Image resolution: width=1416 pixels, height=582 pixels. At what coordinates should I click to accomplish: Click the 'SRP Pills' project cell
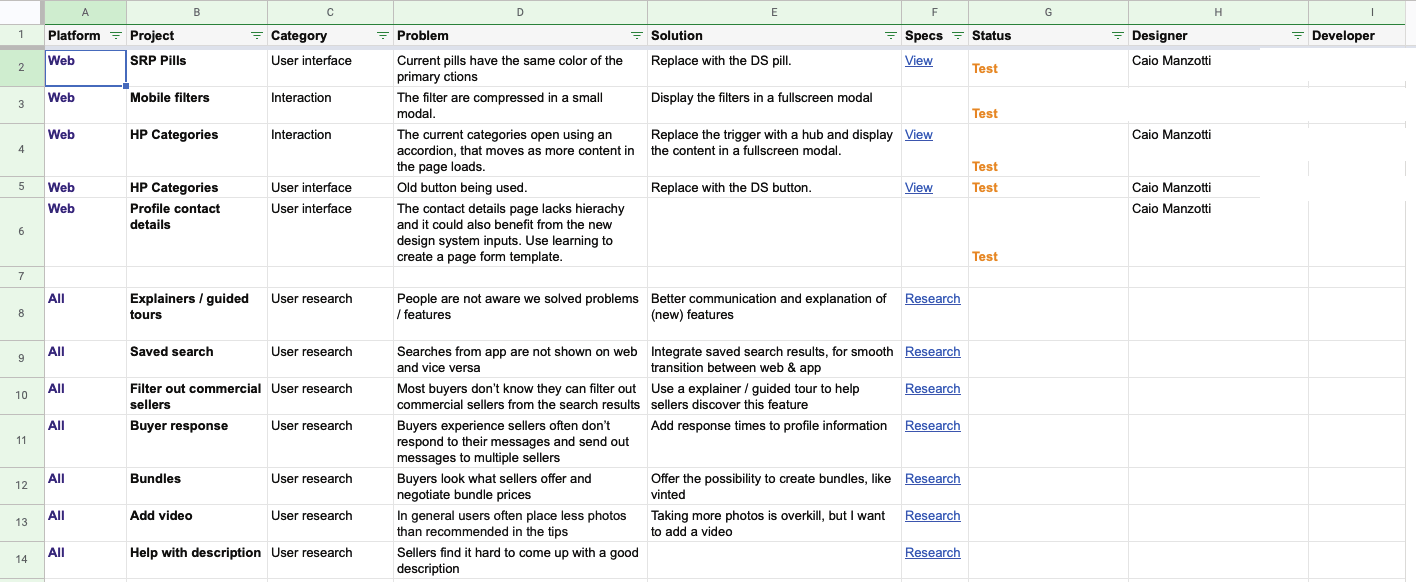(x=197, y=68)
